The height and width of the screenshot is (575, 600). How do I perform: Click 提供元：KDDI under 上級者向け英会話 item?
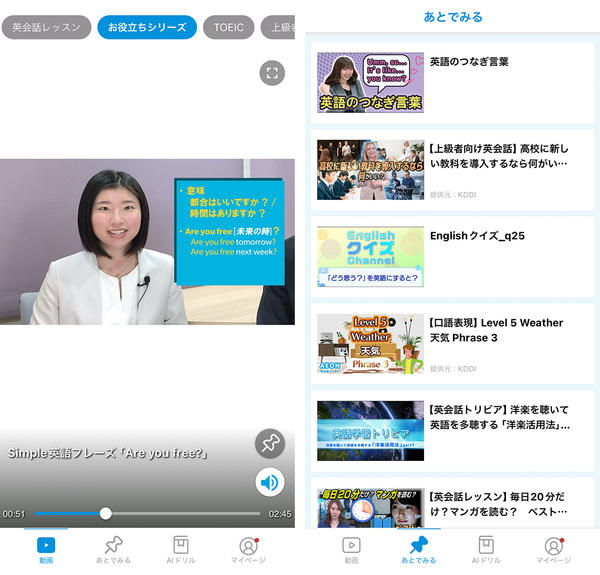click(453, 195)
